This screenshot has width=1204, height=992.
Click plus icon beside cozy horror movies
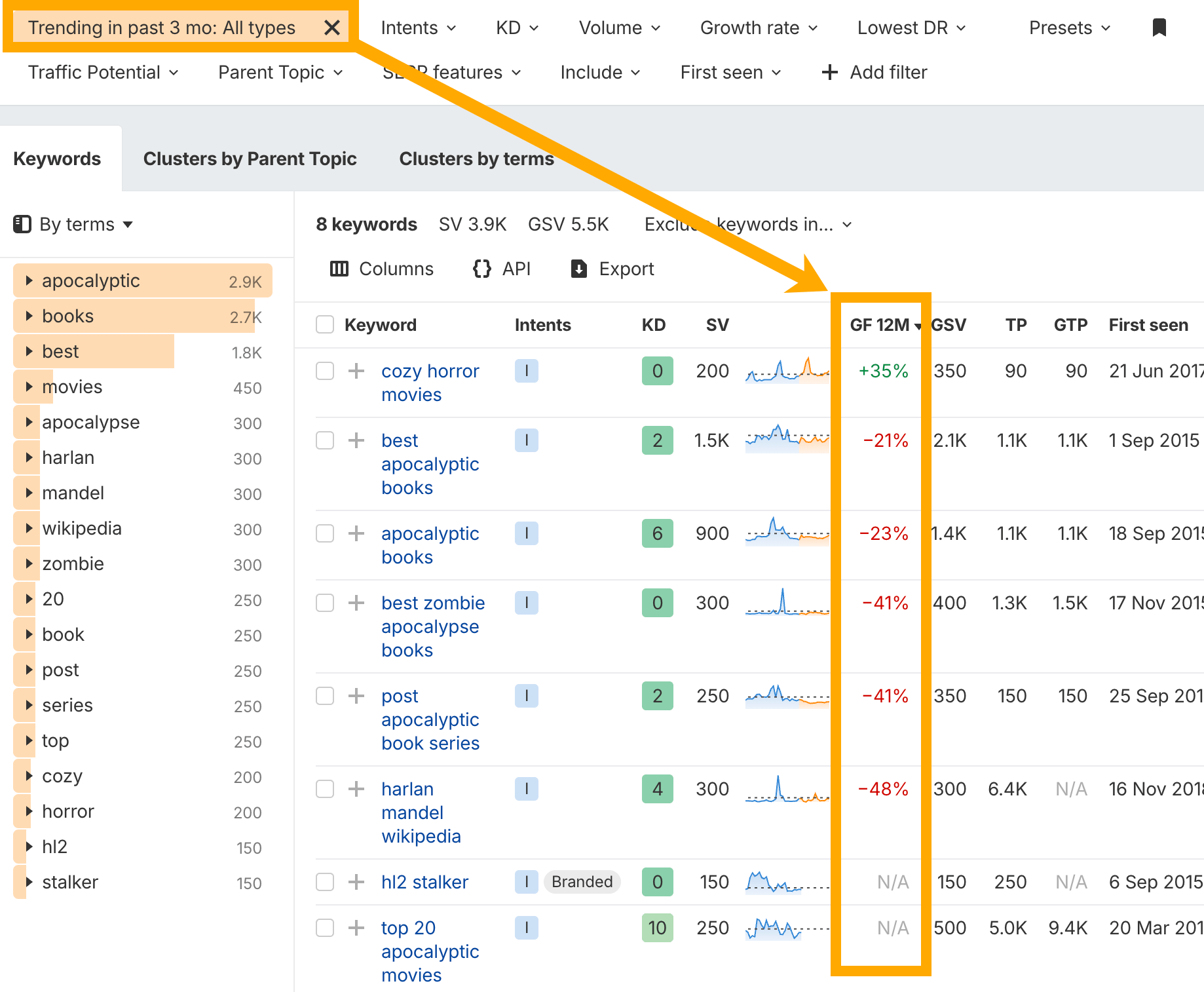click(x=356, y=372)
